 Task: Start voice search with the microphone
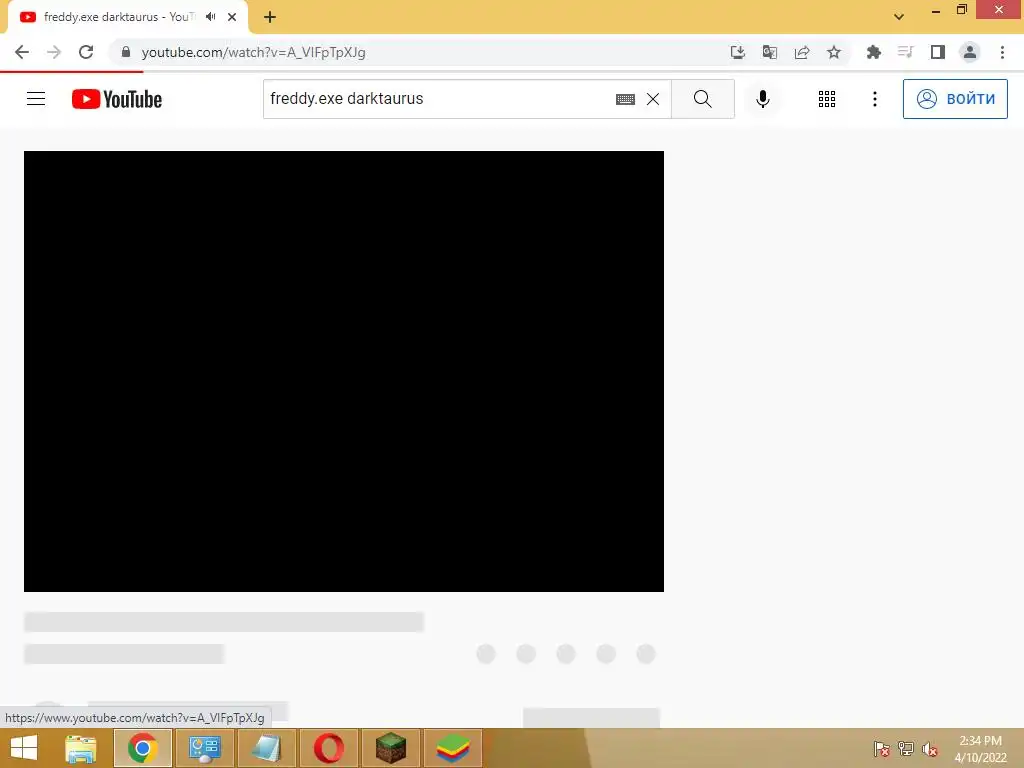pos(762,99)
